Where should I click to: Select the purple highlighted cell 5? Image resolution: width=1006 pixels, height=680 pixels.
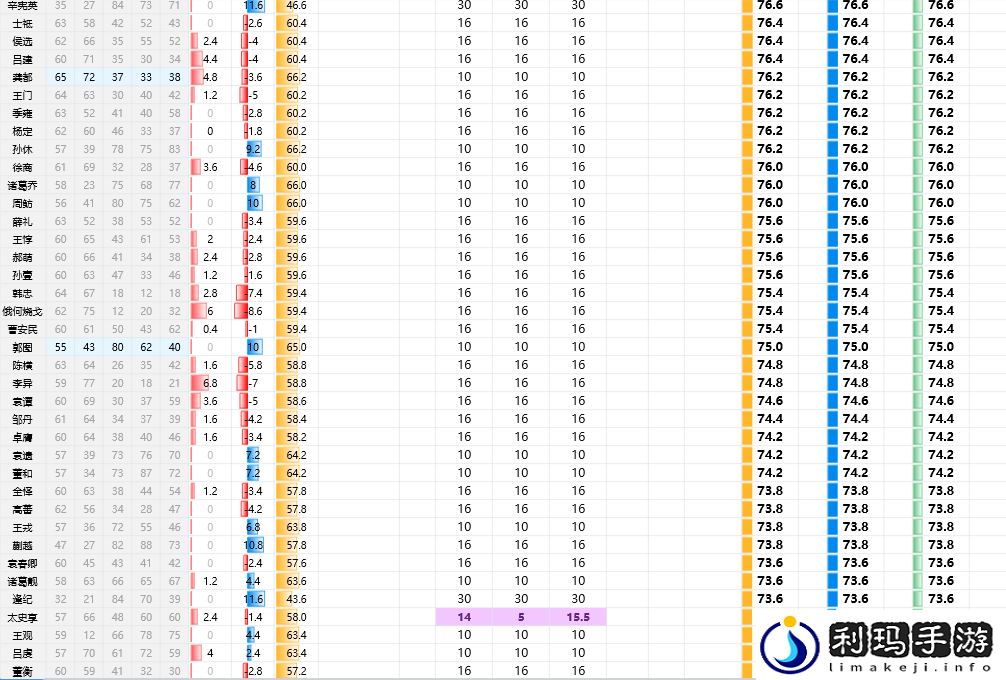pyautogui.click(x=521, y=617)
